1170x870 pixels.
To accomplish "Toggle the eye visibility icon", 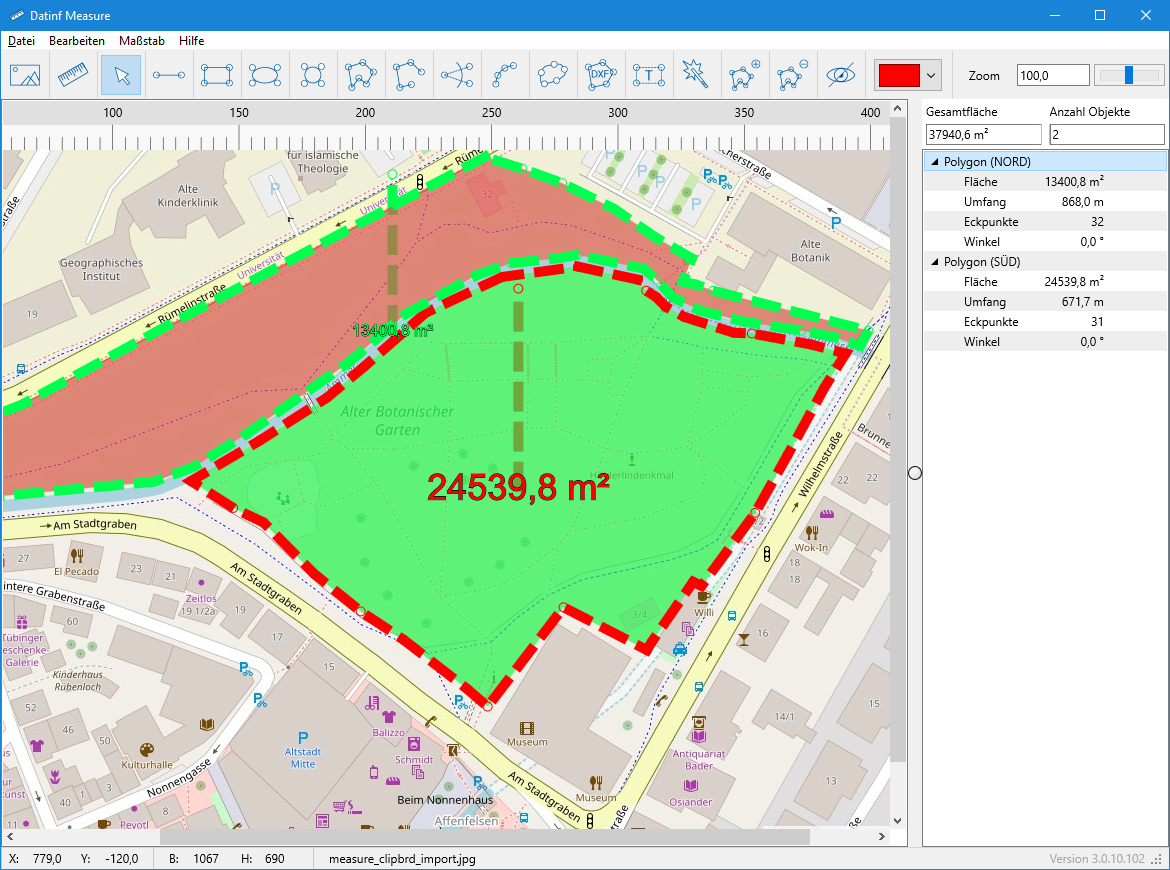I will pos(841,75).
